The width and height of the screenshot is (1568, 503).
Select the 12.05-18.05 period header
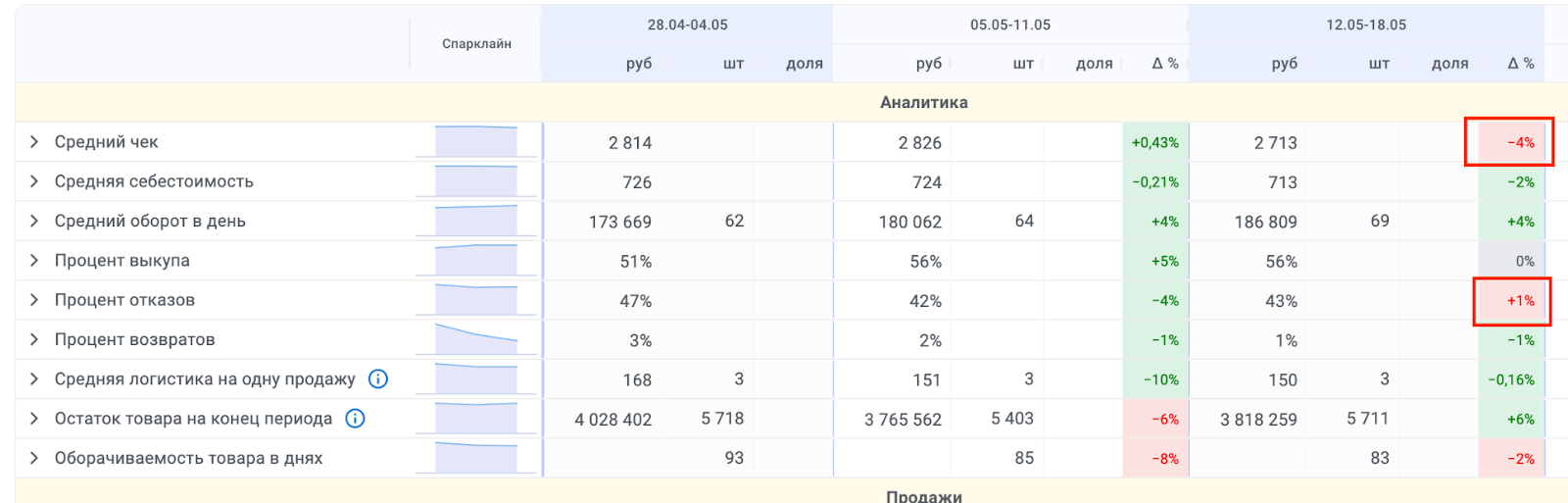[1366, 25]
